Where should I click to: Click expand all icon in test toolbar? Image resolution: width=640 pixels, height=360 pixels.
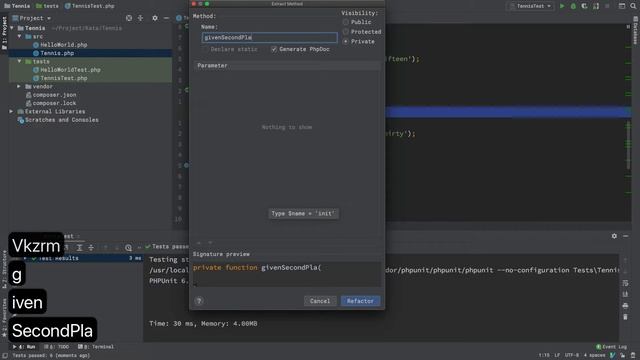(80, 247)
